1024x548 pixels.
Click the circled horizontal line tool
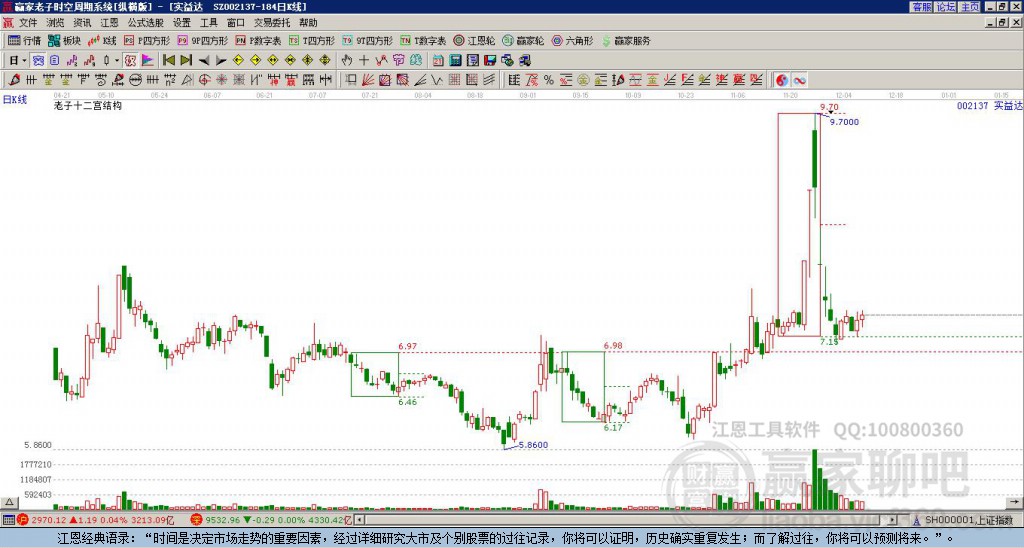[x=135, y=80]
